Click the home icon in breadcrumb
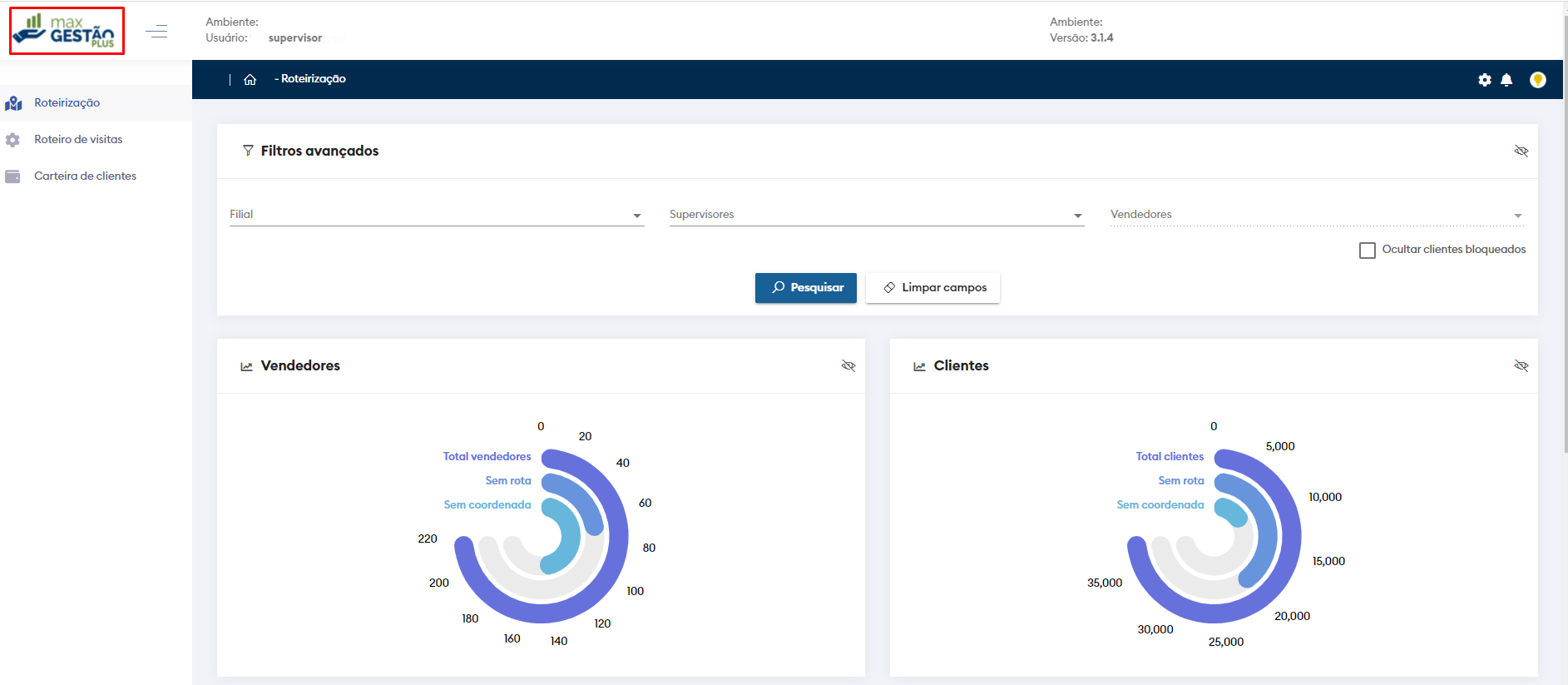This screenshot has height=685, width=1568. pyautogui.click(x=250, y=79)
